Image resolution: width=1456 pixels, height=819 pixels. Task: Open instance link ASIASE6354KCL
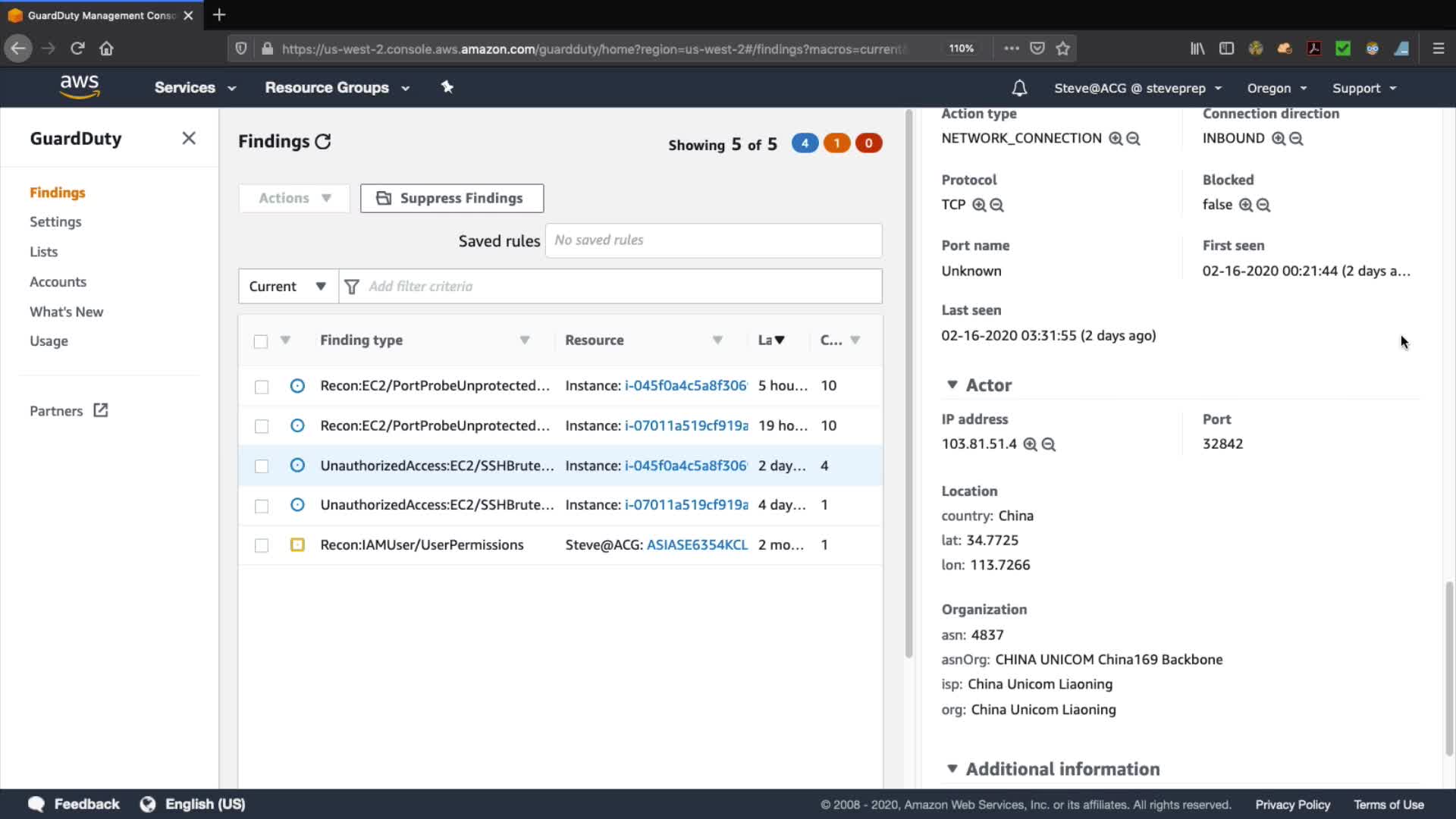coord(696,545)
